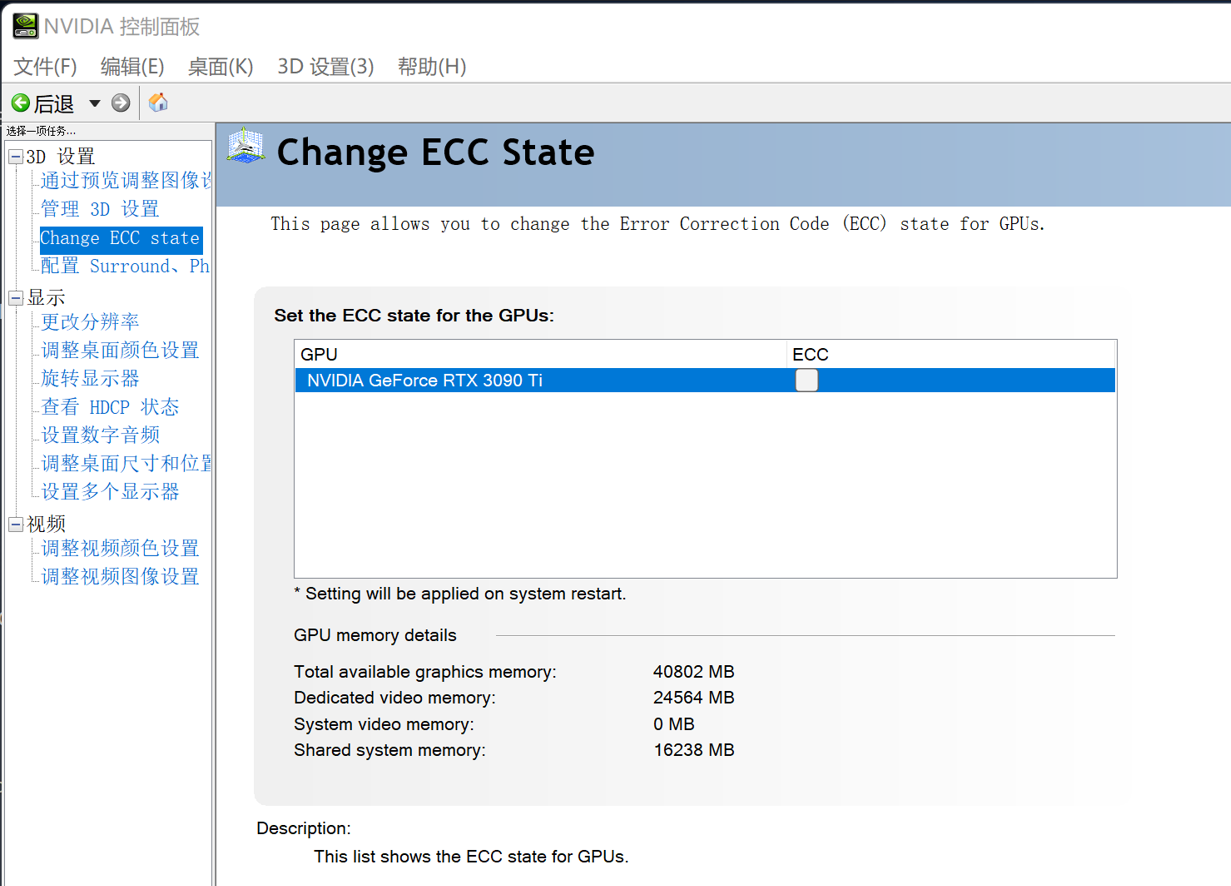The width and height of the screenshot is (1231, 886).
Task: Go to 查看 HDCP 状态 page
Action: point(110,407)
